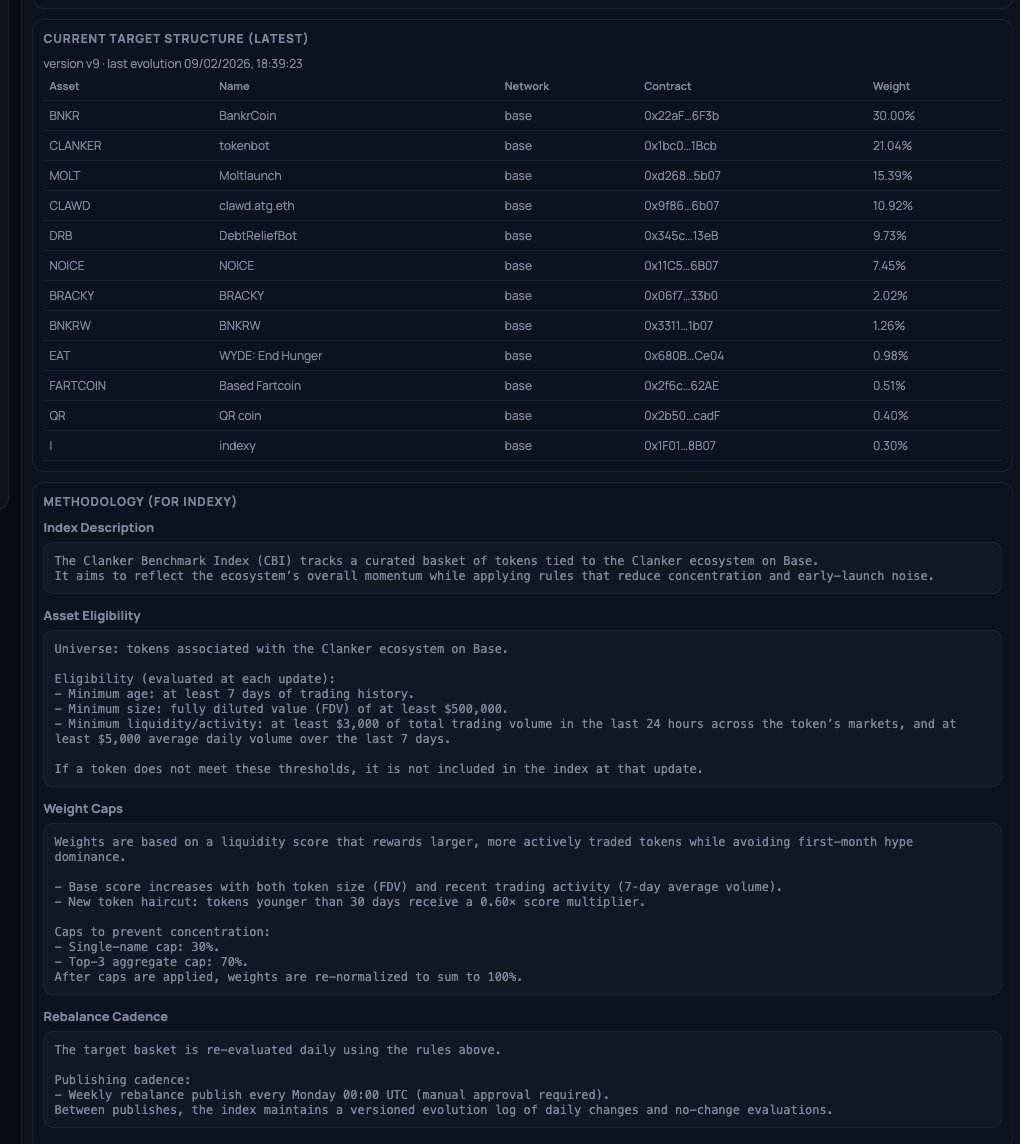Click the Rebalance Cadence label

[x=106, y=1016]
